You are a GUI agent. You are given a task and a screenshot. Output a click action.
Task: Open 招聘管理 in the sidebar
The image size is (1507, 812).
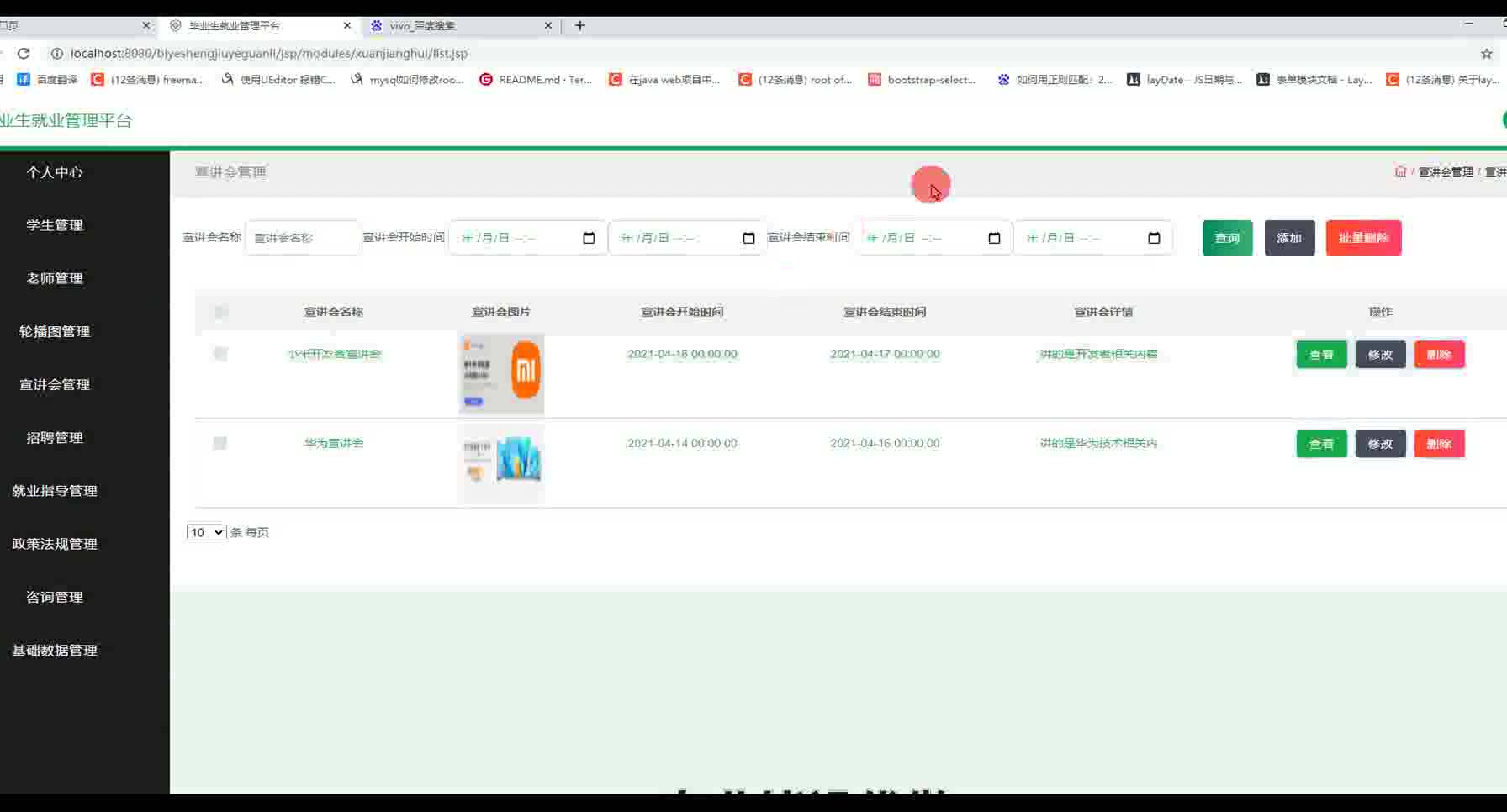pos(55,437)
